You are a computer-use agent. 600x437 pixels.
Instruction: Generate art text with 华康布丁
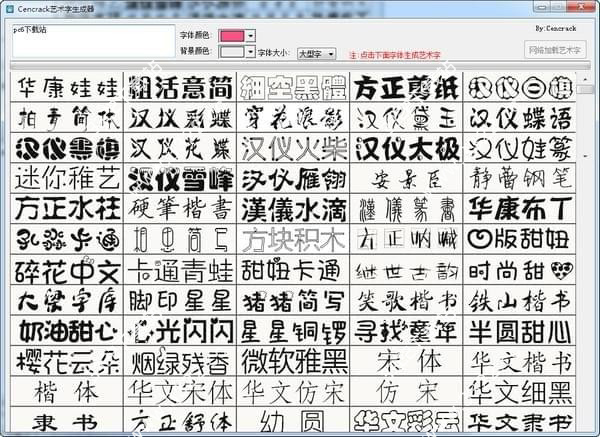pos(519,209)
